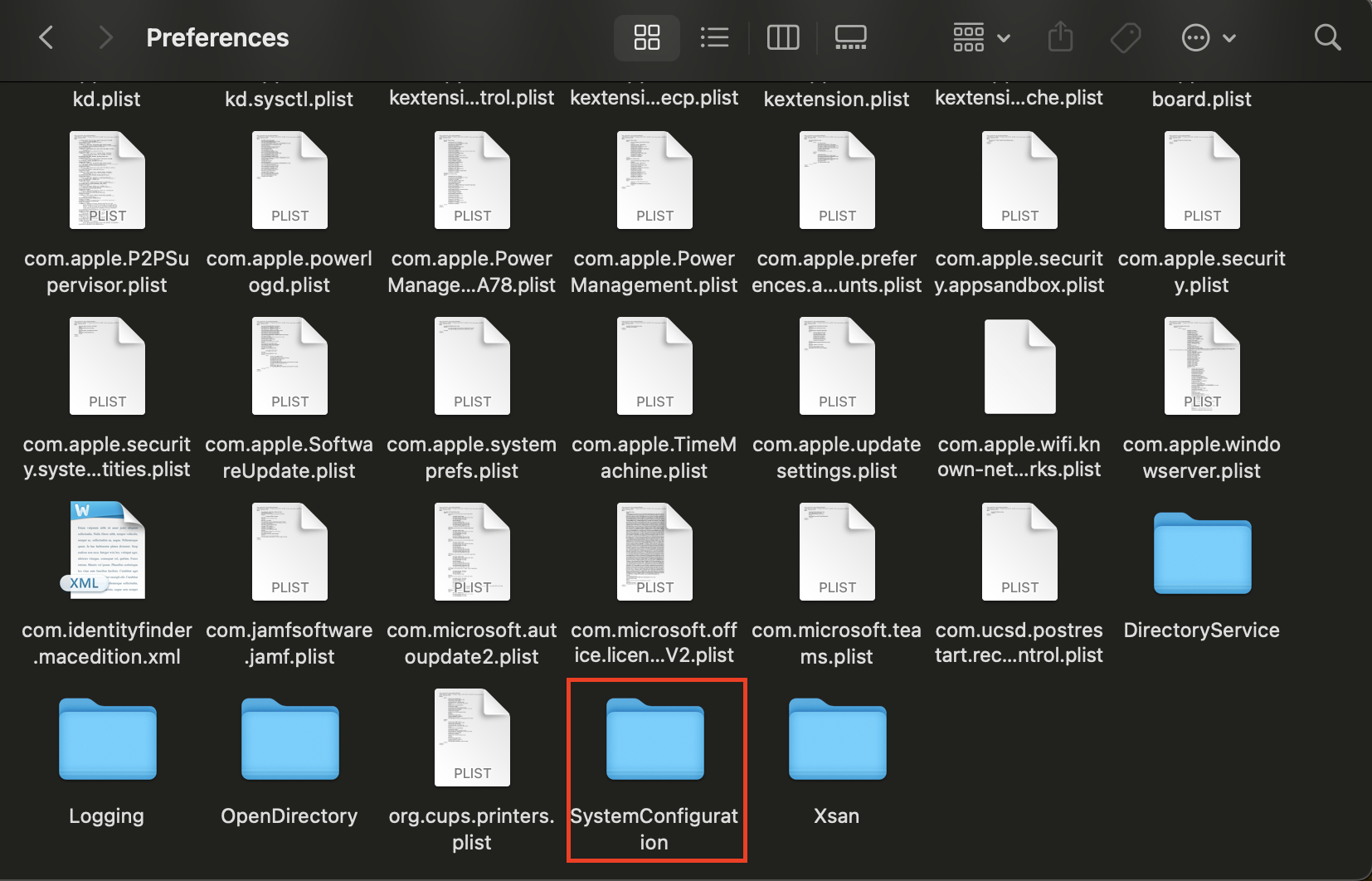Select the org.cups.printers.plist file
The height and width of the screenshot is (881, 1372).
click(471, 736)
